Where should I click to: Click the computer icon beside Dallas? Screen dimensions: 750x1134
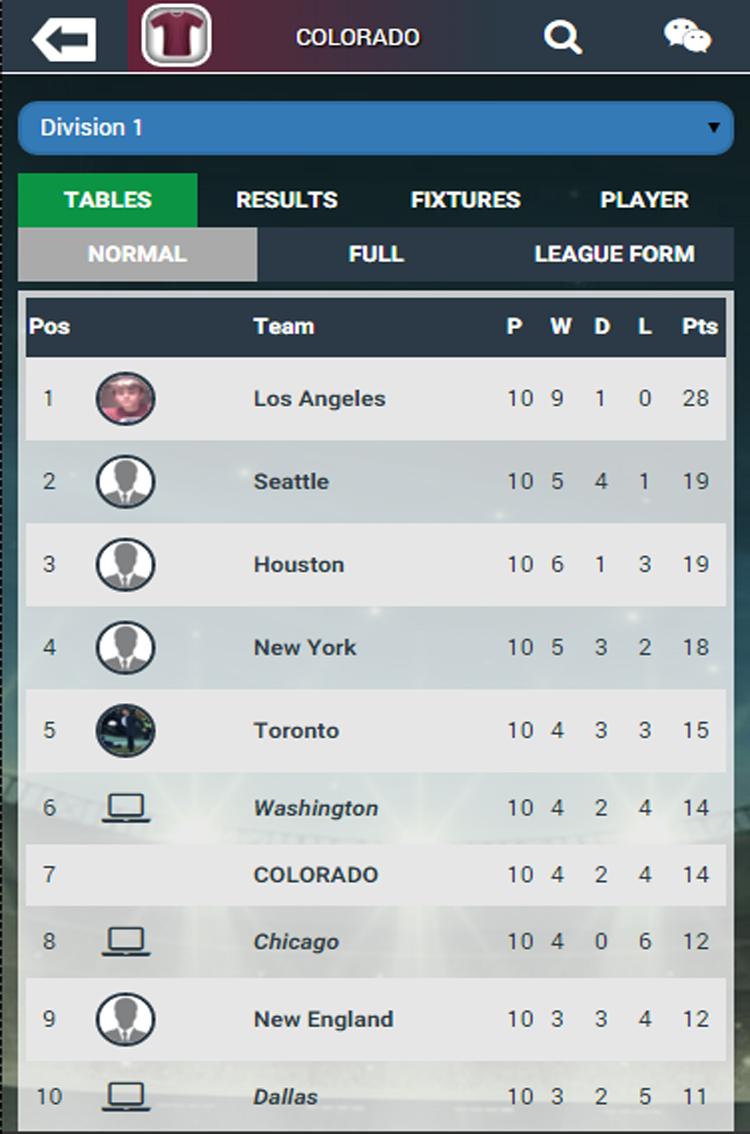click(125, 1096)
